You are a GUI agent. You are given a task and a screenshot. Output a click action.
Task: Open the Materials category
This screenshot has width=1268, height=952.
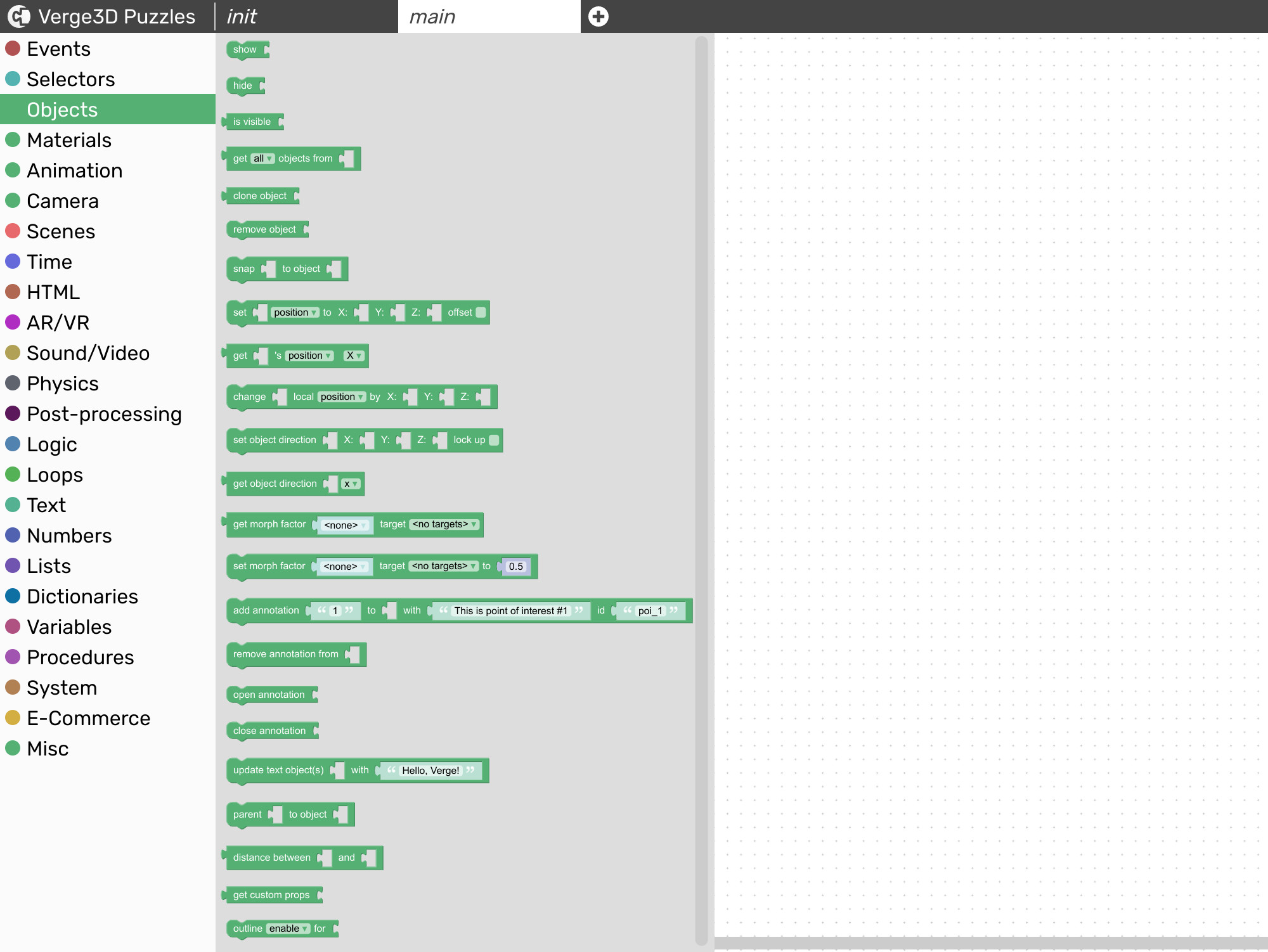[x=69, y=140]
